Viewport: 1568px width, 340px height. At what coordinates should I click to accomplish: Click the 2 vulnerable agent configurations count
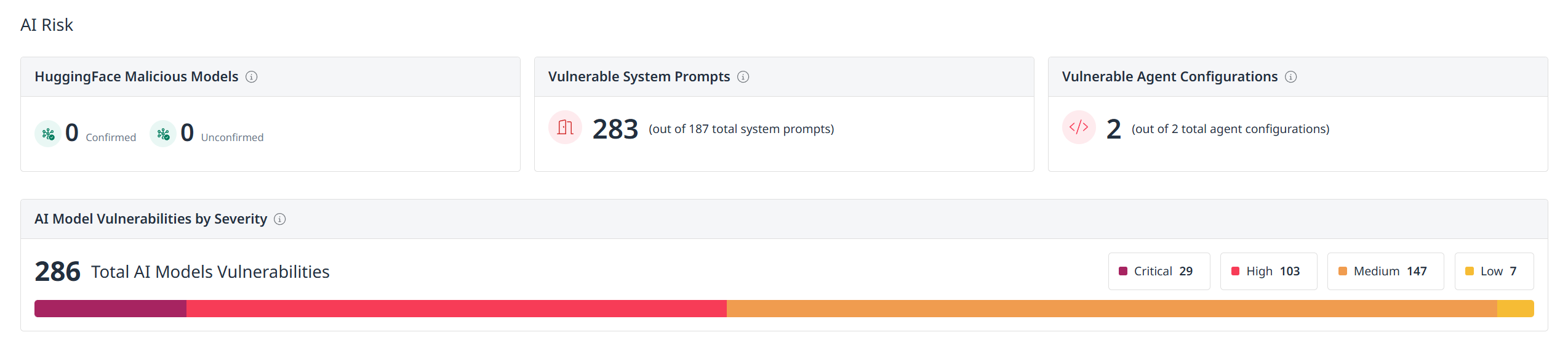pyautogui.click(x=1113, y=129)
